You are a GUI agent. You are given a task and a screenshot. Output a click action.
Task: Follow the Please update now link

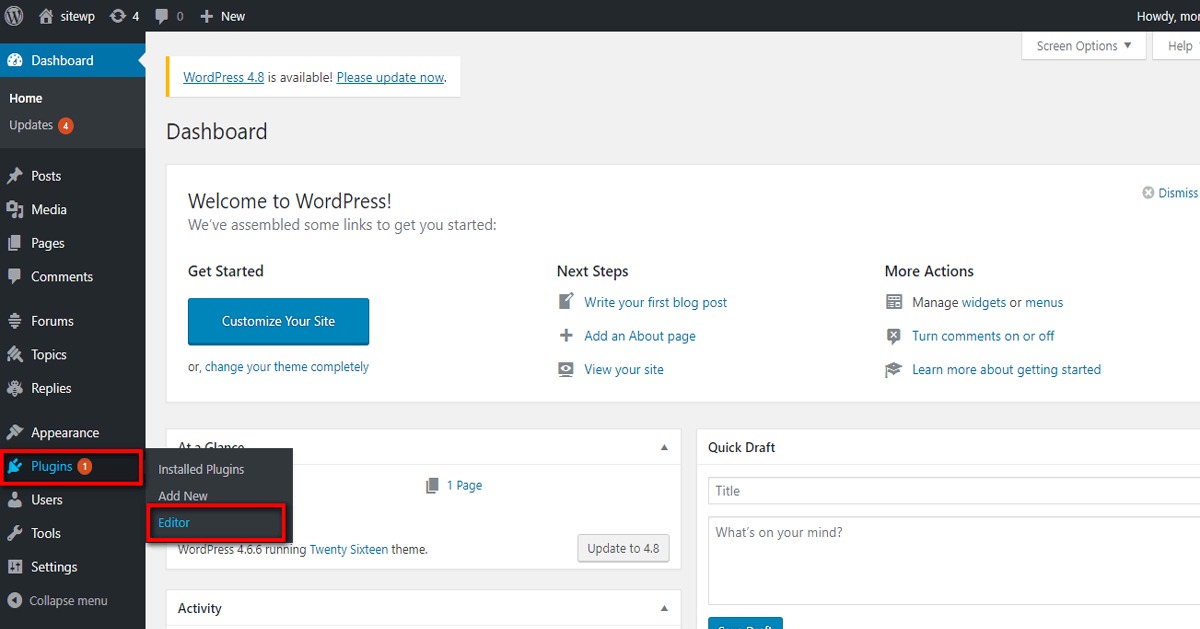[390, 77]
